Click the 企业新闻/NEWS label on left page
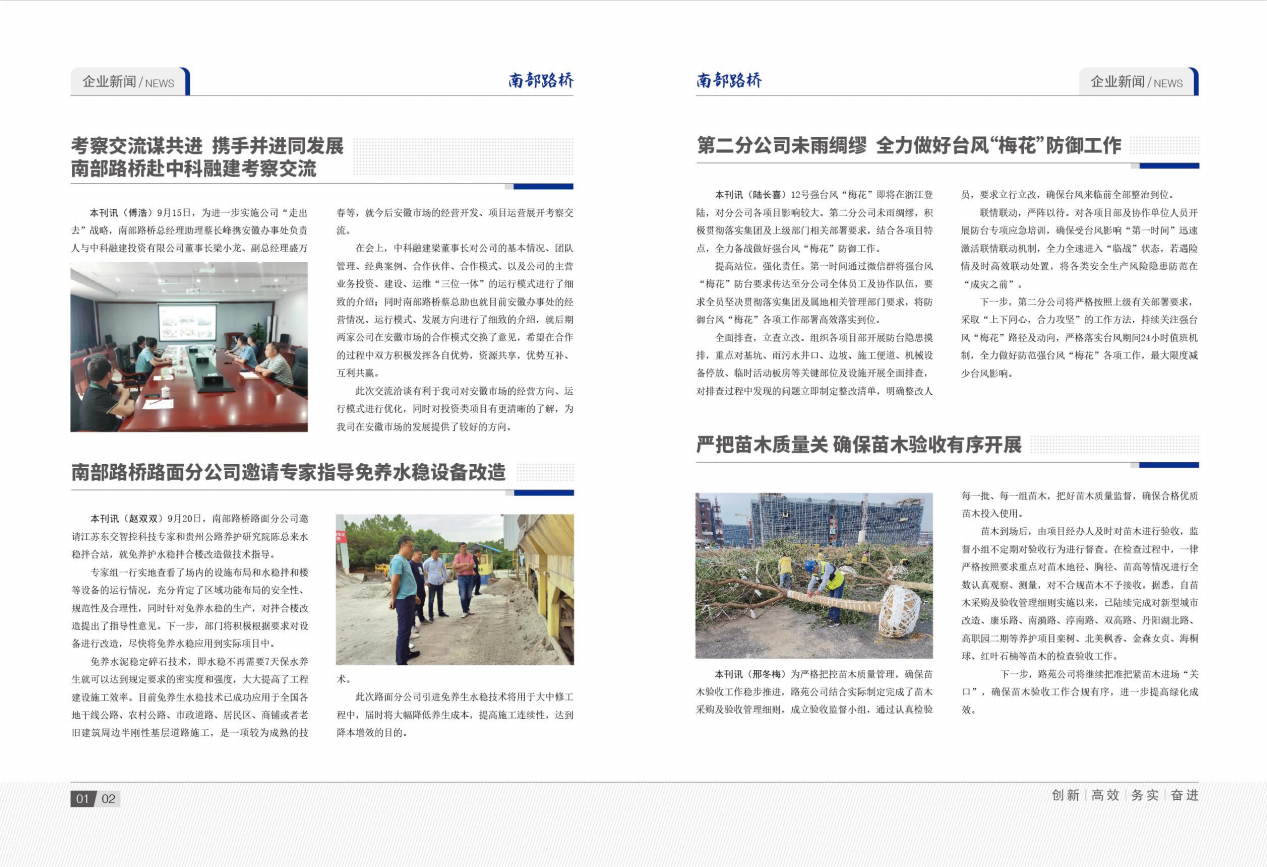Screen dimensions: 1267x867 129,82
